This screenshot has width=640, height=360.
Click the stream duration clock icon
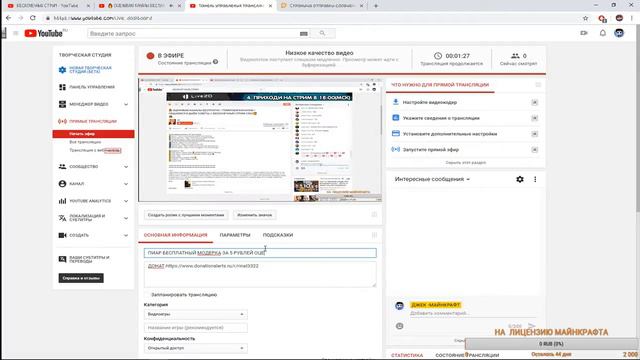pos(438,56)
